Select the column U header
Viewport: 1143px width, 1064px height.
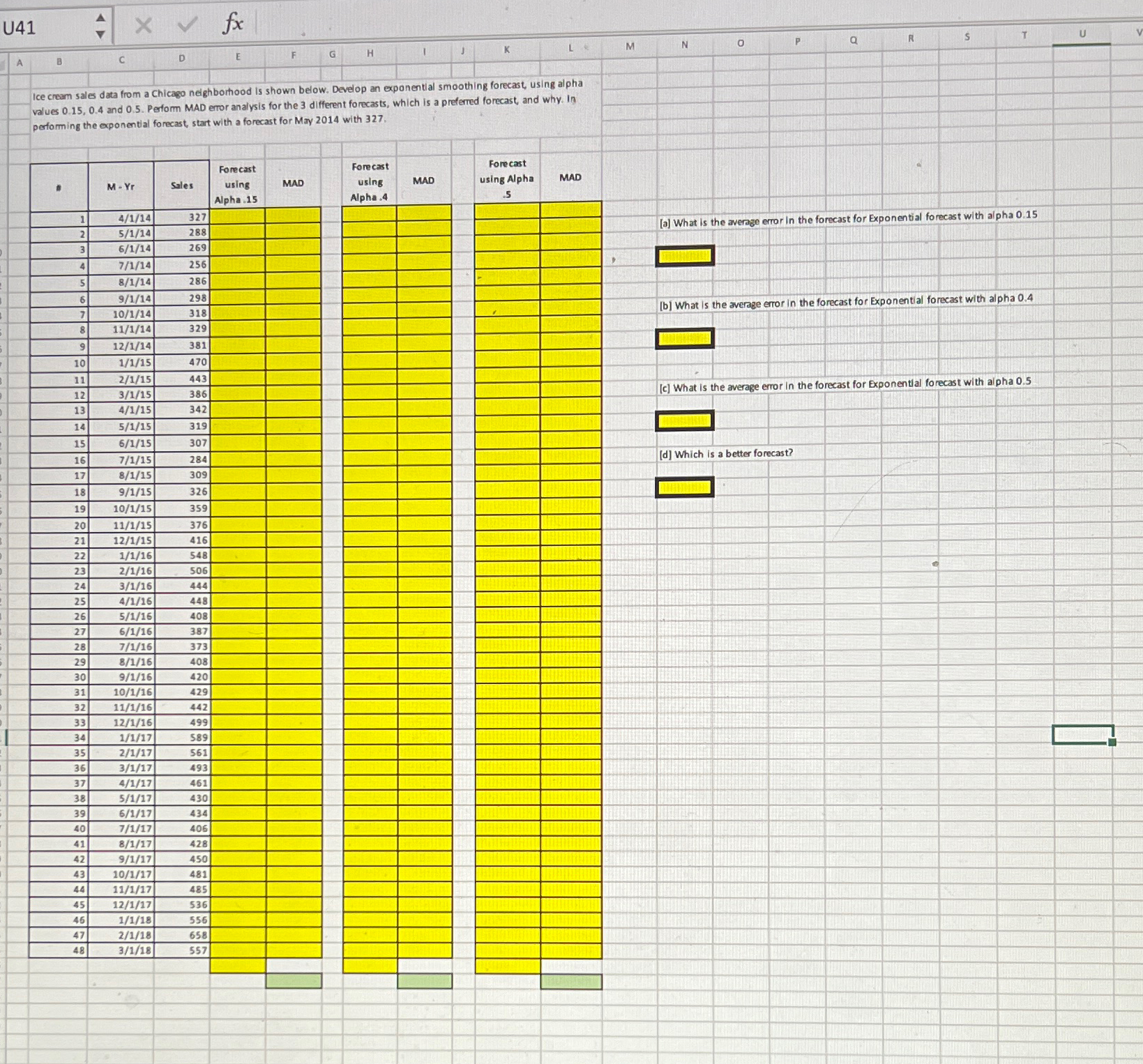click(1082, 33)
